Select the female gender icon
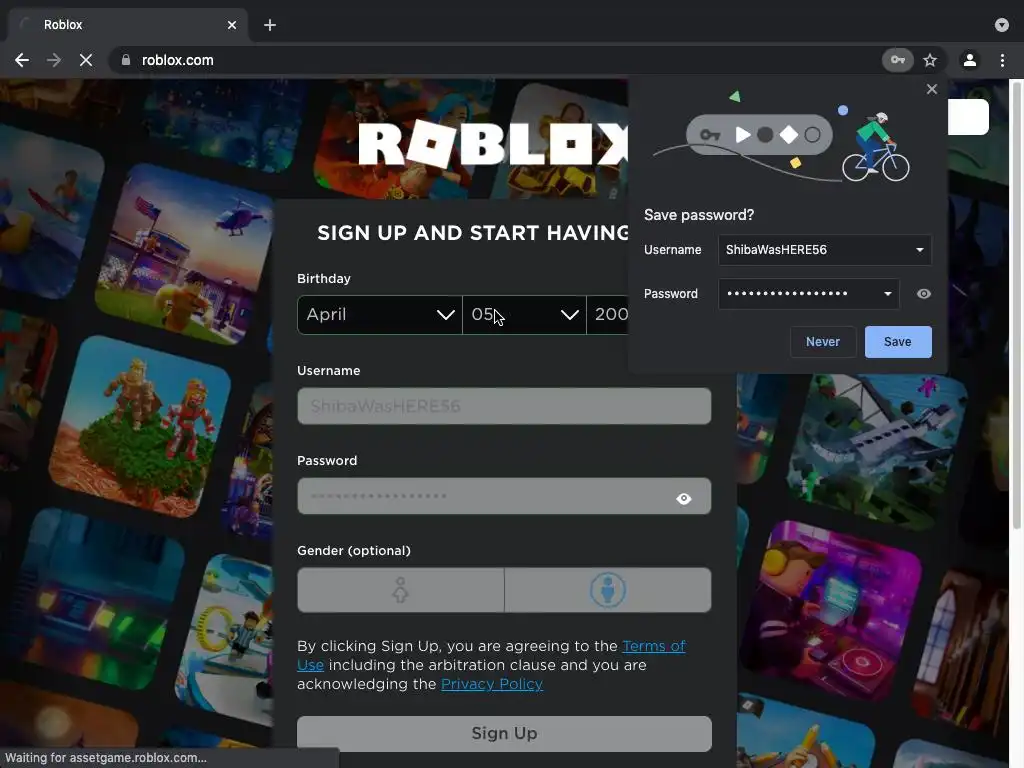This screenshot has height=768, width=1024. [x=400, y=590]
